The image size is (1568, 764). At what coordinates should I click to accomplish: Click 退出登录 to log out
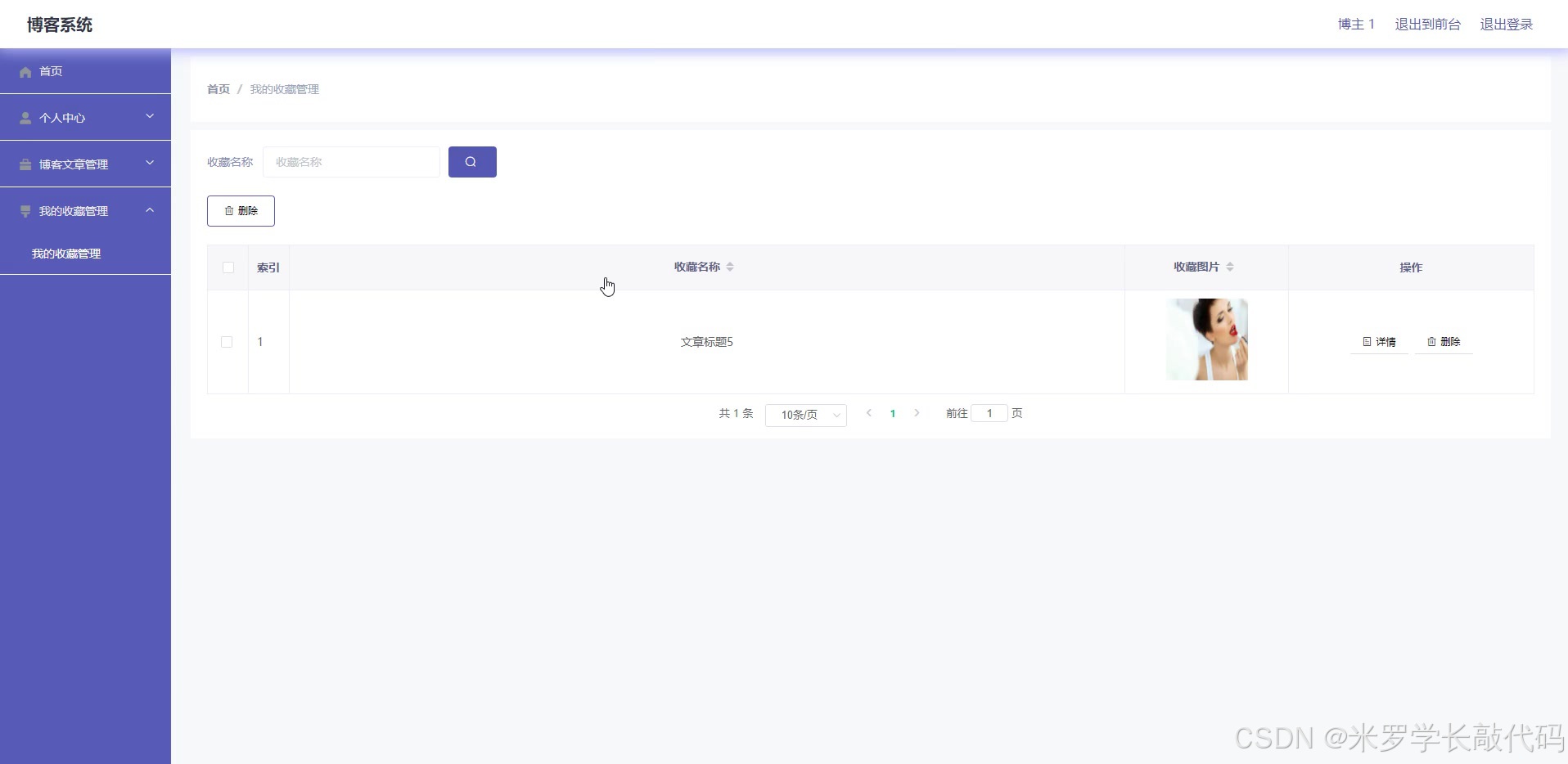[x=1507, y=24]
